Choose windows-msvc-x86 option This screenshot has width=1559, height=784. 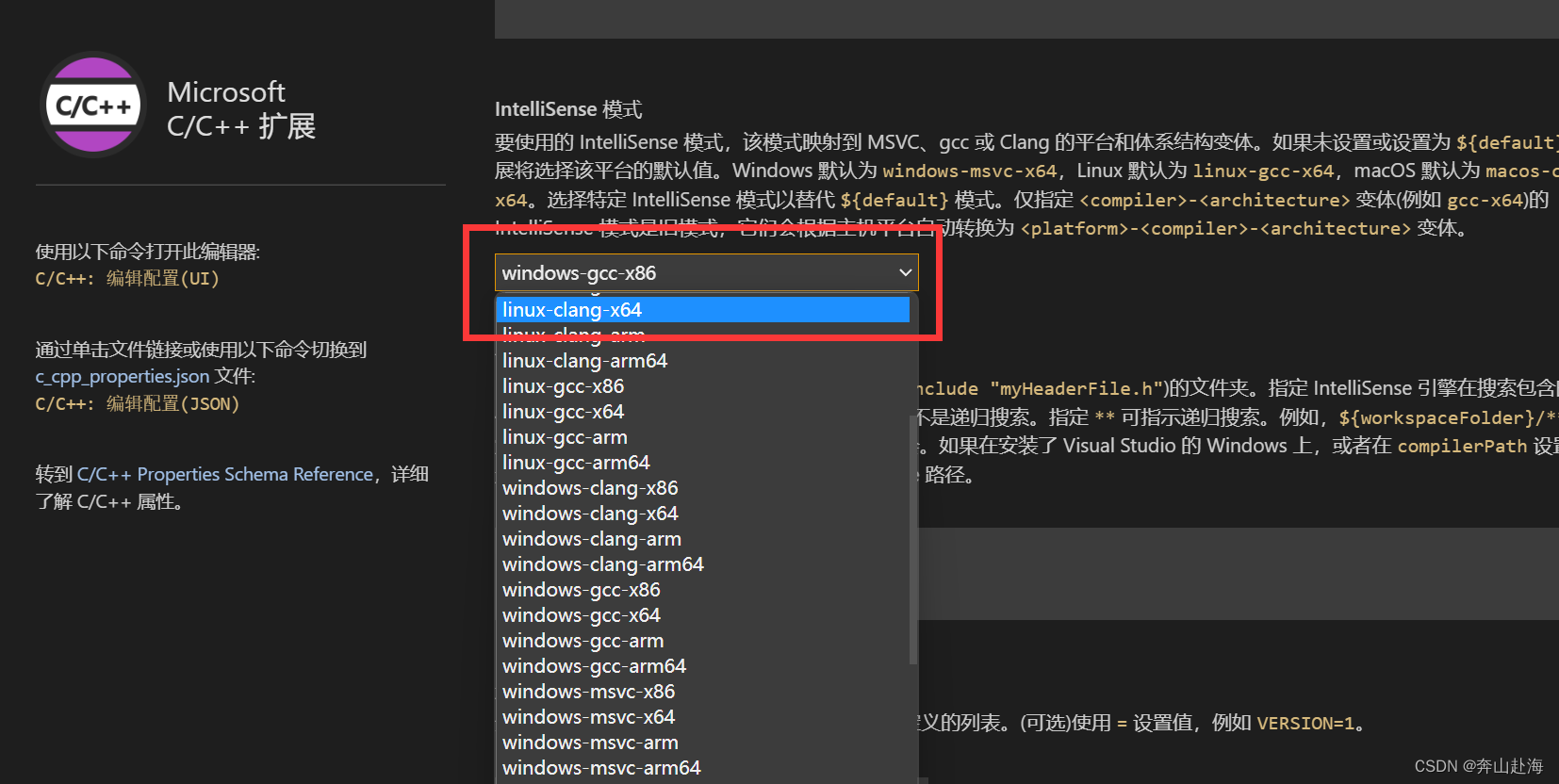[703, 692]
